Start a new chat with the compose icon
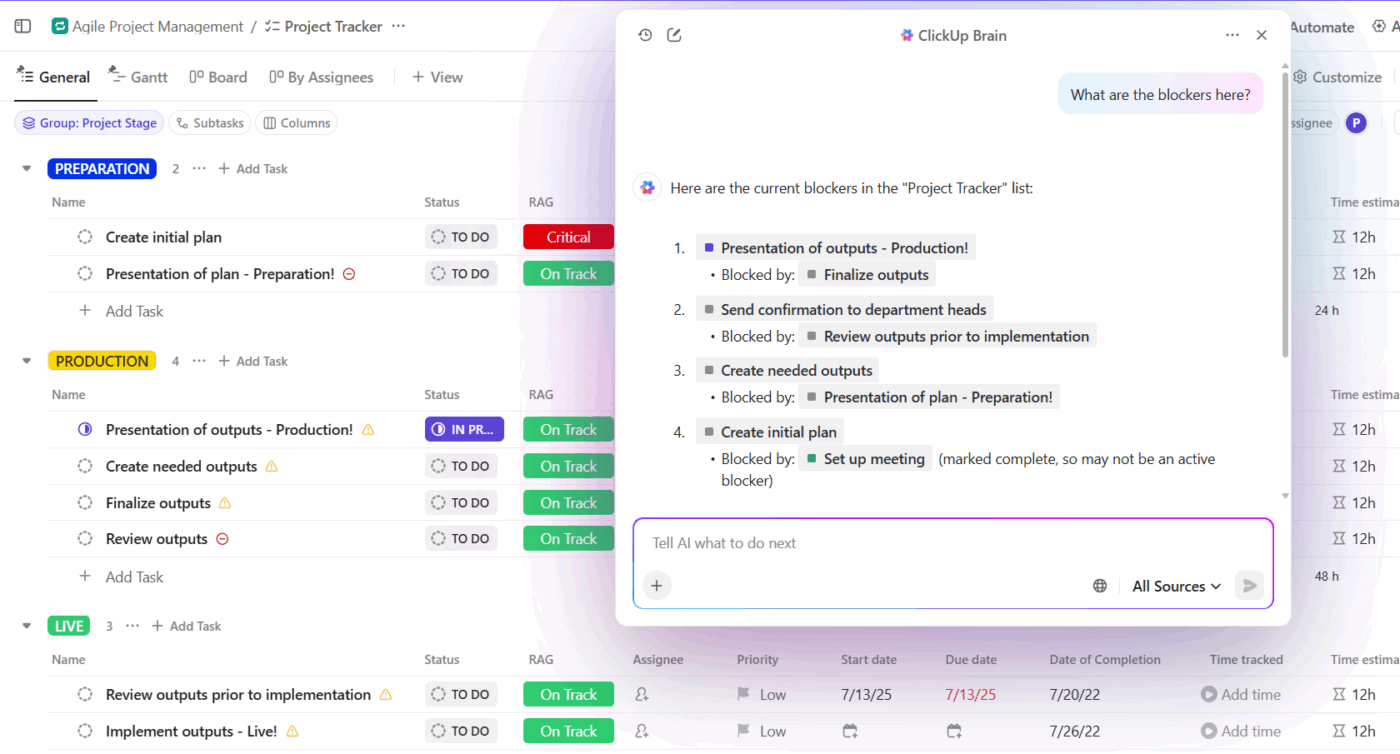This screenshot has width=1400, height=754. 675,34
